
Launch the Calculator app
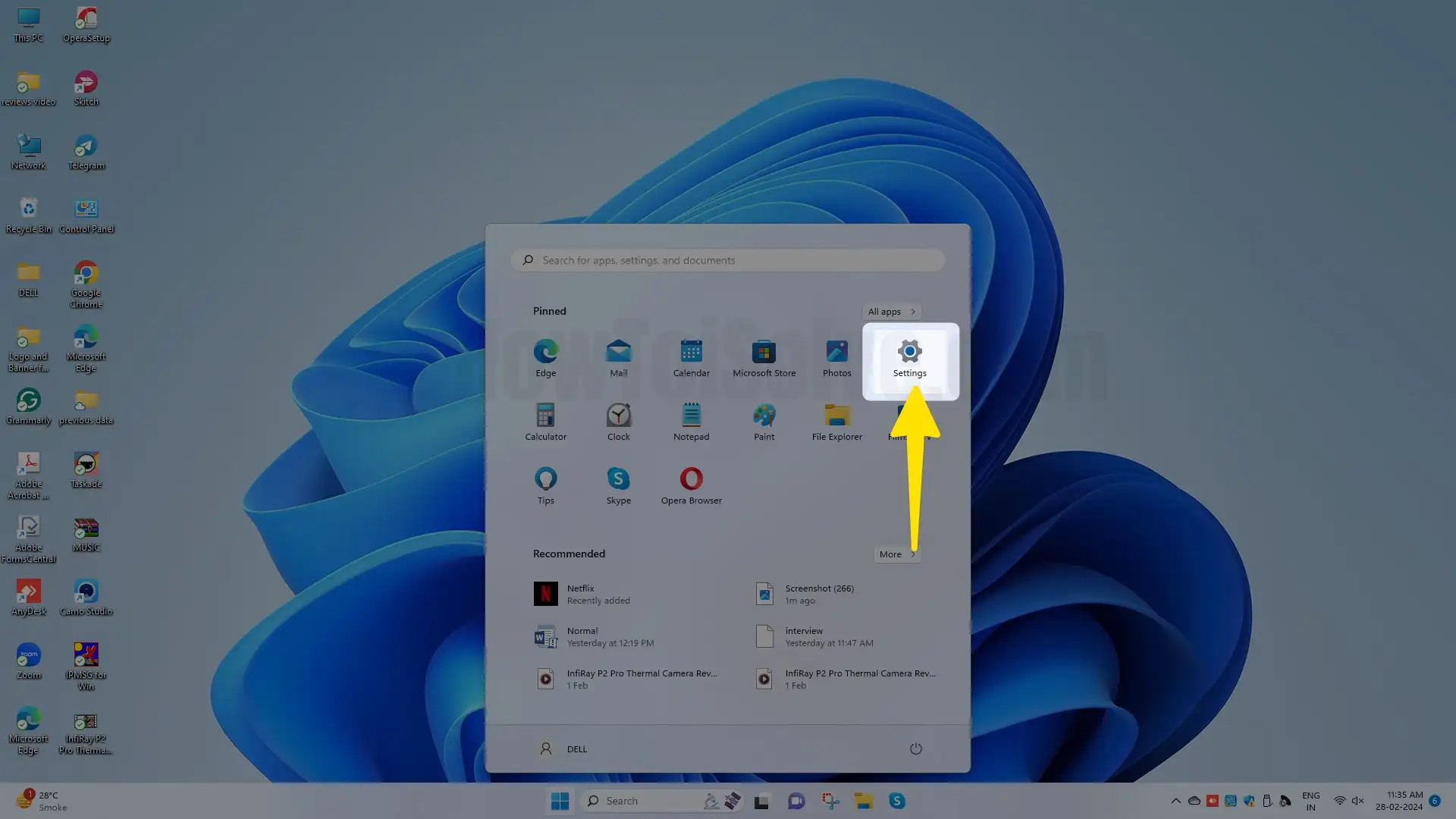point(545,422)
